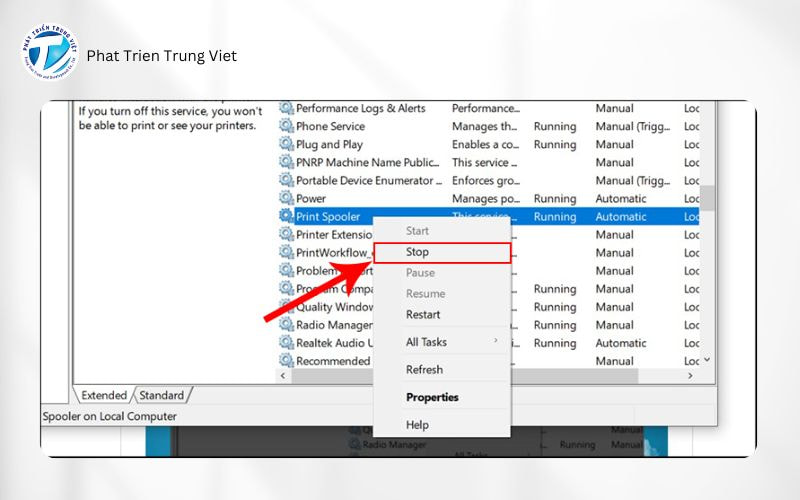The image size is (800, 500).
Task: Switch to the Standard tab
Action: 162,395
